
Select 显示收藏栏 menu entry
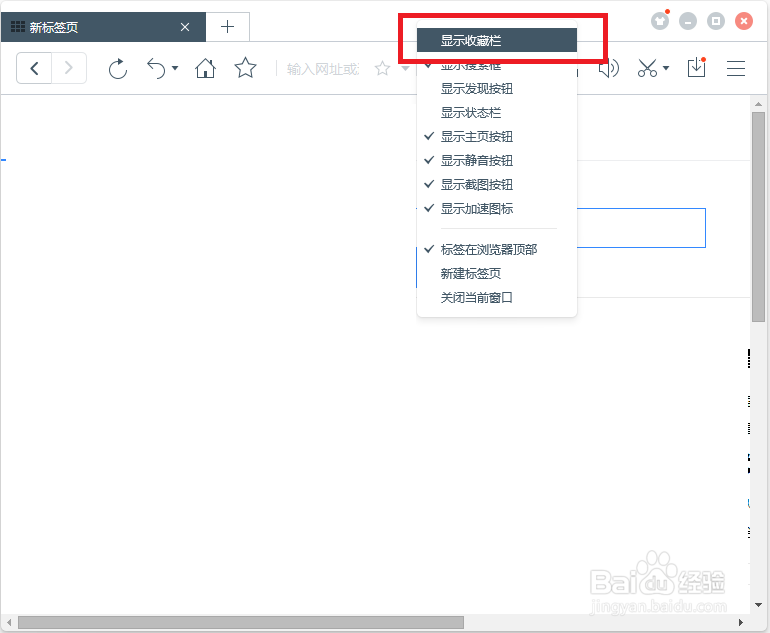click(x=496, y=40)
